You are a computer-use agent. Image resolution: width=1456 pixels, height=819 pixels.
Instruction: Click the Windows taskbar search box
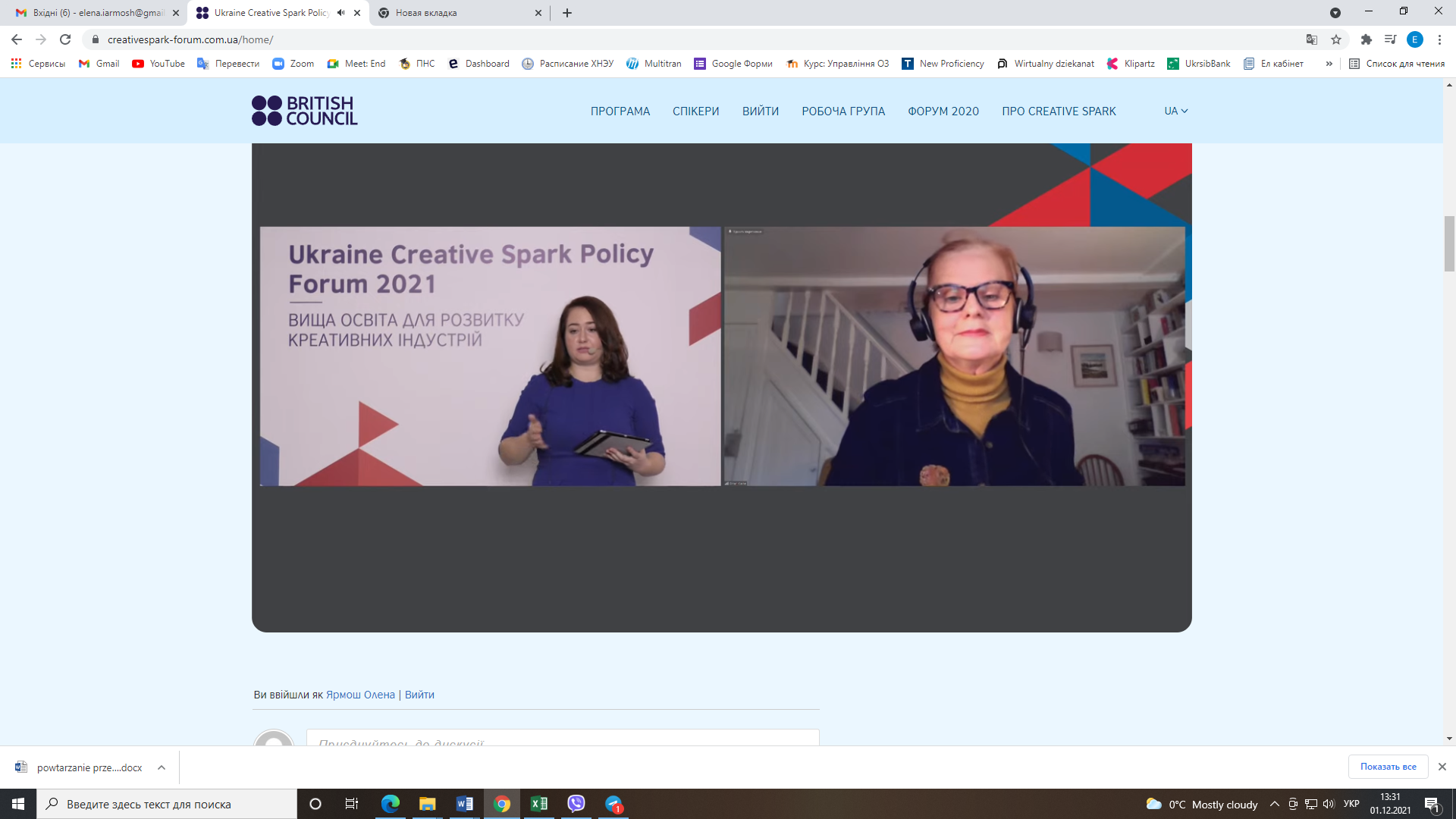(x=167, y=804)
